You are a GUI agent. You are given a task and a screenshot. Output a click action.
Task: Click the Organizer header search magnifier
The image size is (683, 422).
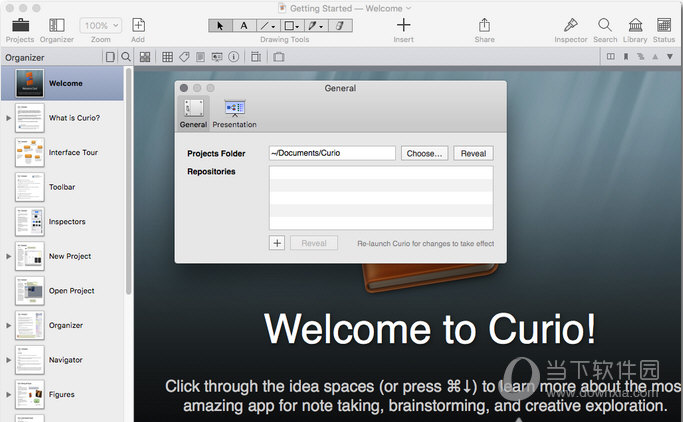click(126, 57)
